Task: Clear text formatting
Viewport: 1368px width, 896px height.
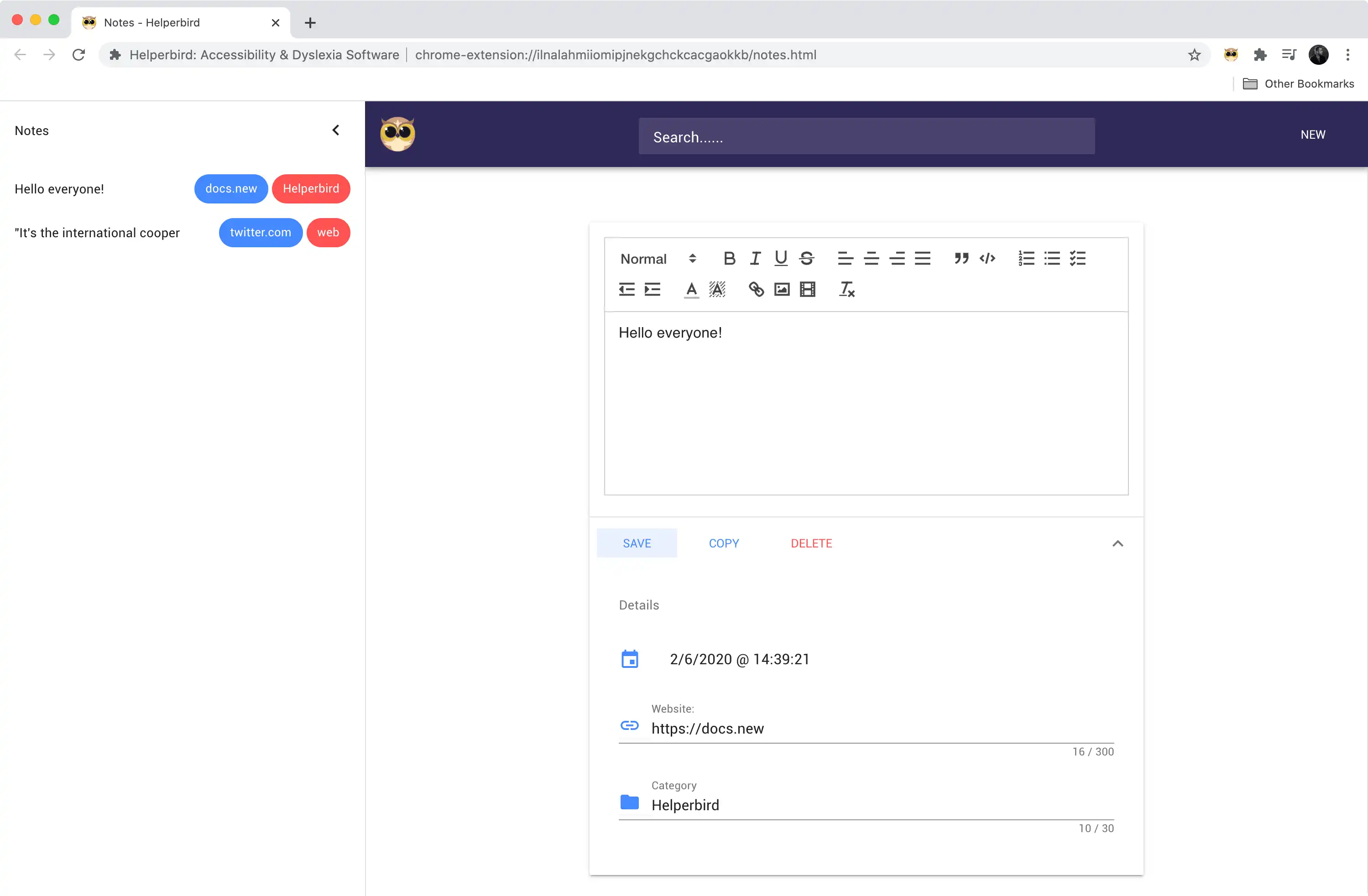Action: (x=846, y=290)
